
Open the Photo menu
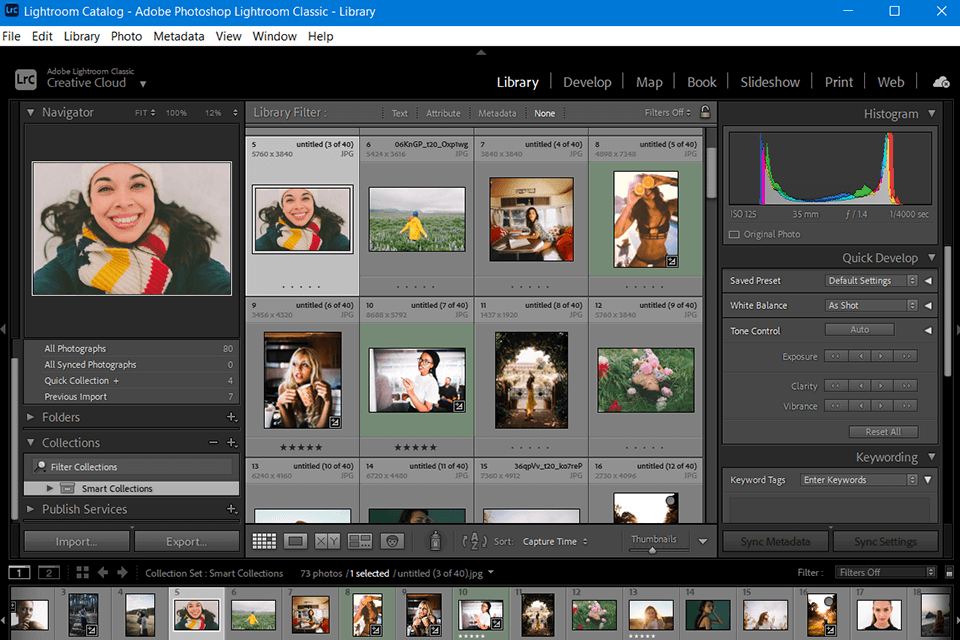(x=126, y=36)
